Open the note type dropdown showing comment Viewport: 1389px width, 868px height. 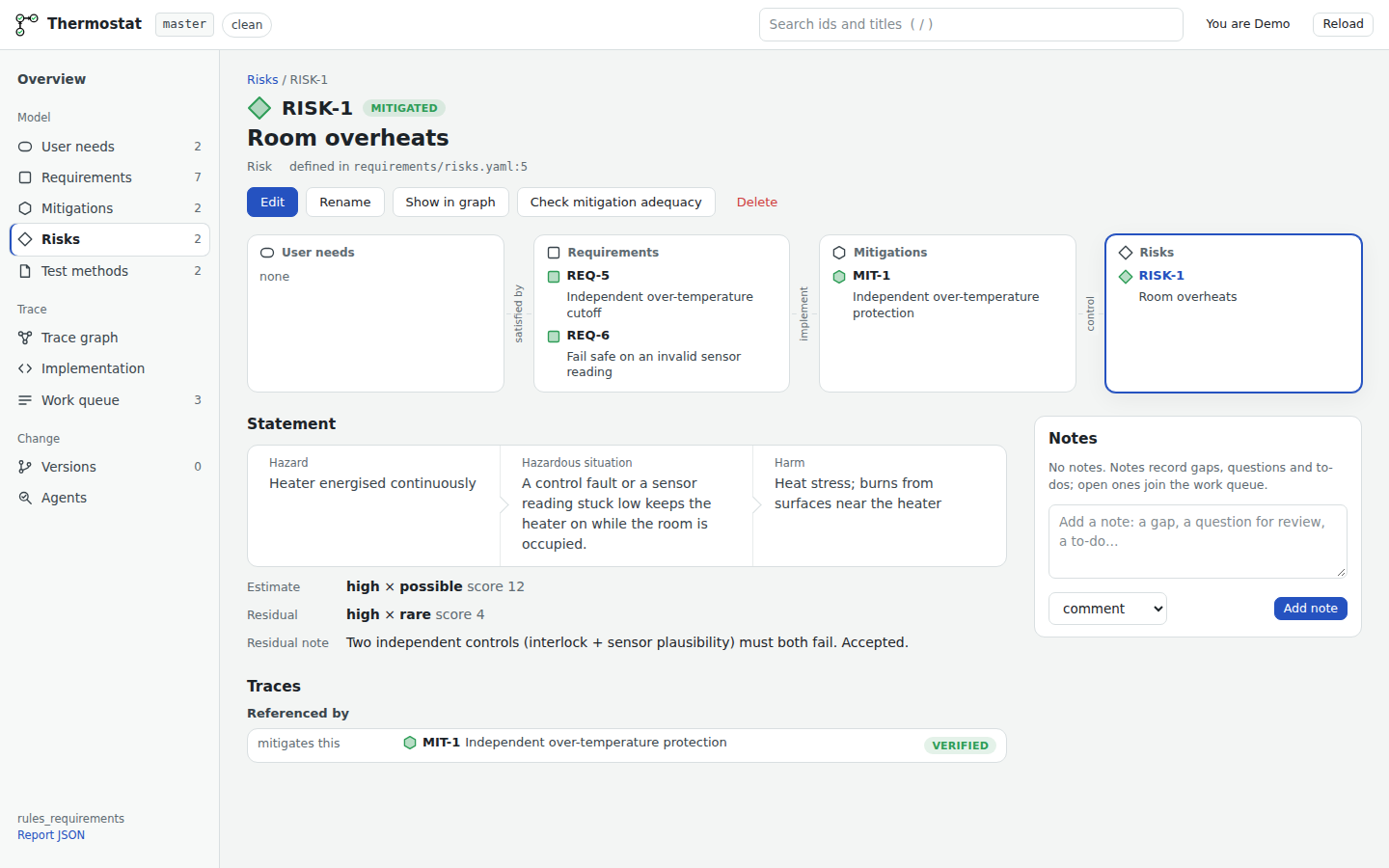pos(1107,609)
